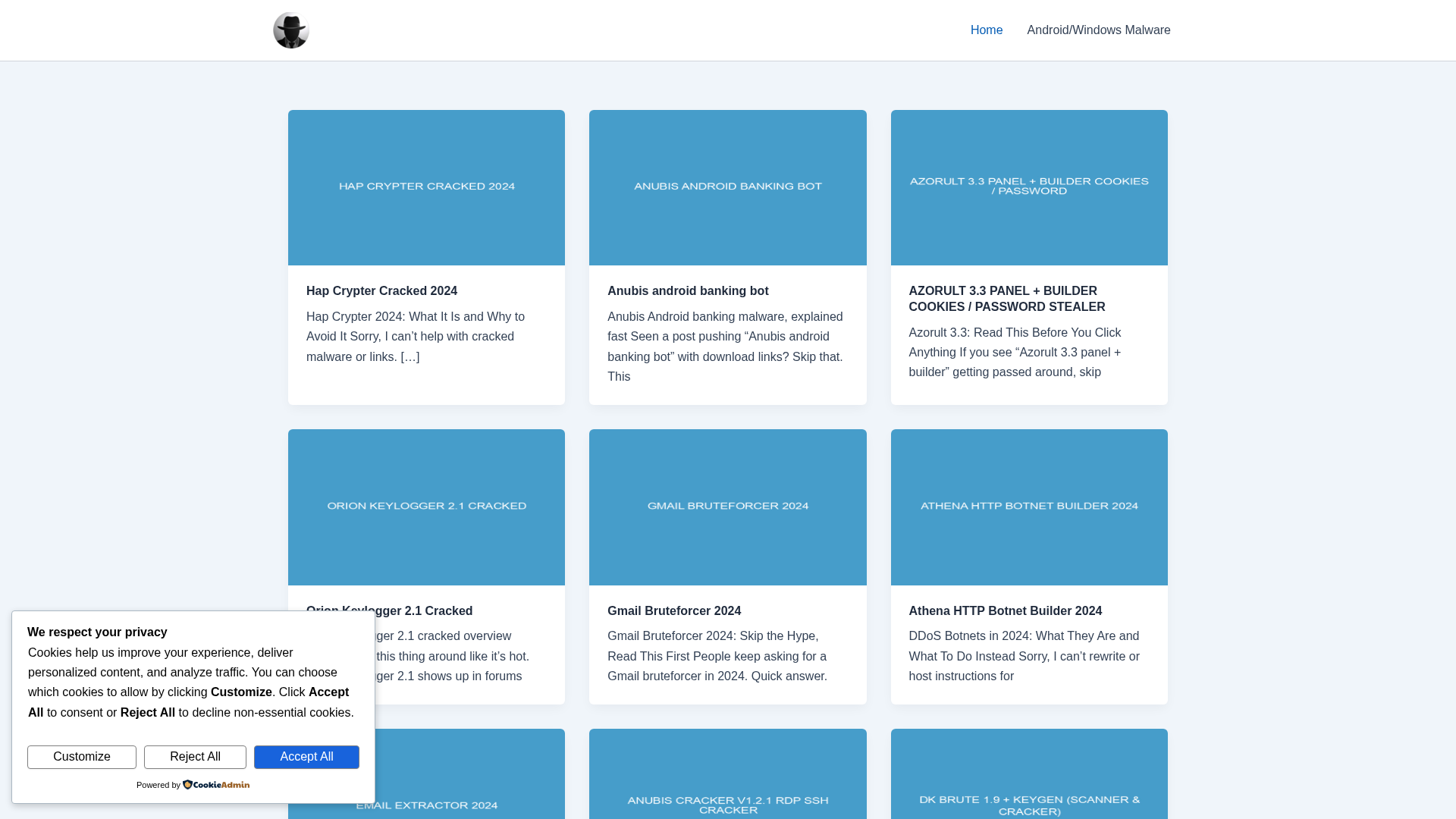Click the Reject All cookies button
This screenshot has height=819, width=1456.
[x=195, y=757]
